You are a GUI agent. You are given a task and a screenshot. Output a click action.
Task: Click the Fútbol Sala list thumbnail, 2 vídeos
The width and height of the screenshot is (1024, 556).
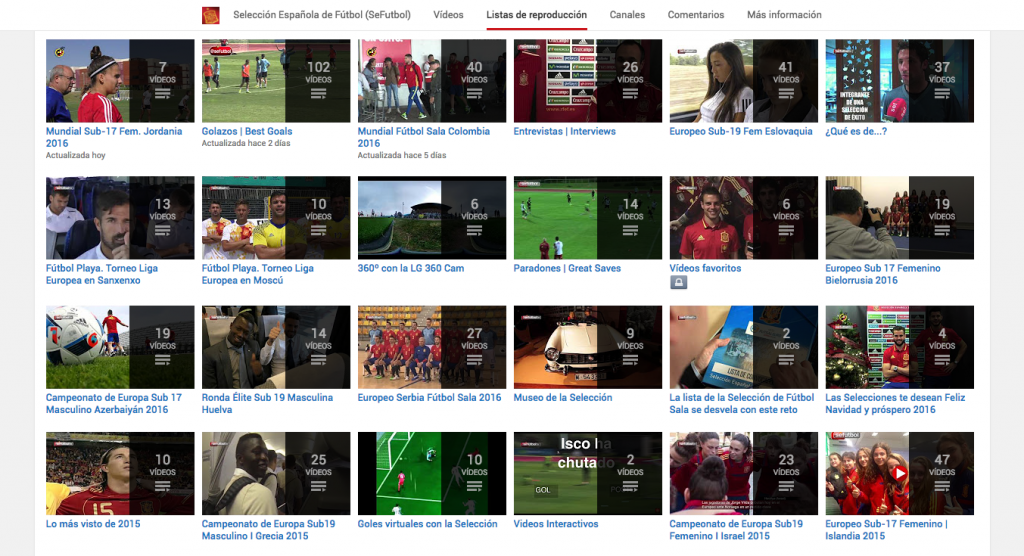(744, 347)
